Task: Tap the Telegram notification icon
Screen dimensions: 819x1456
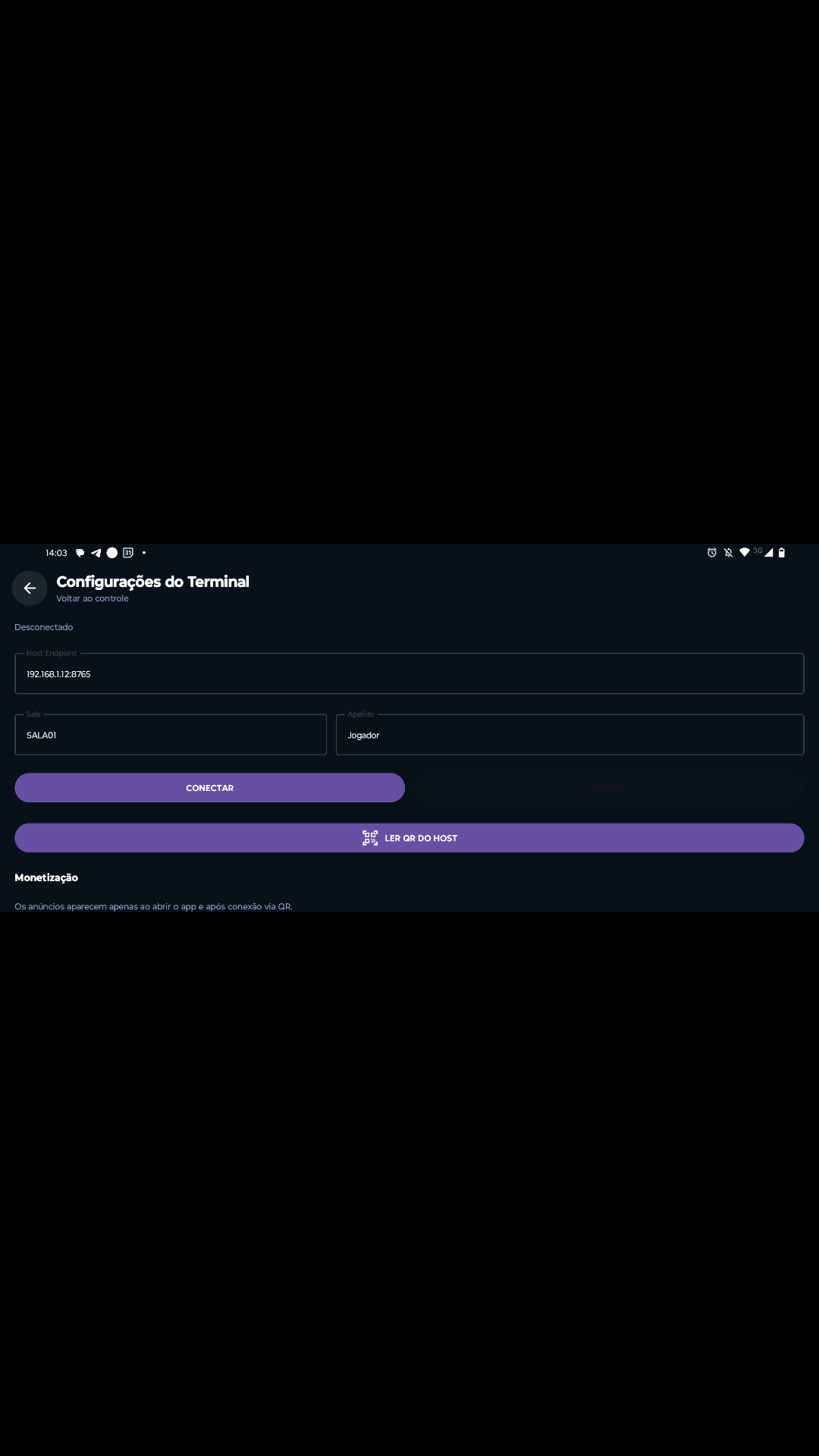Action: click(96, 553)
